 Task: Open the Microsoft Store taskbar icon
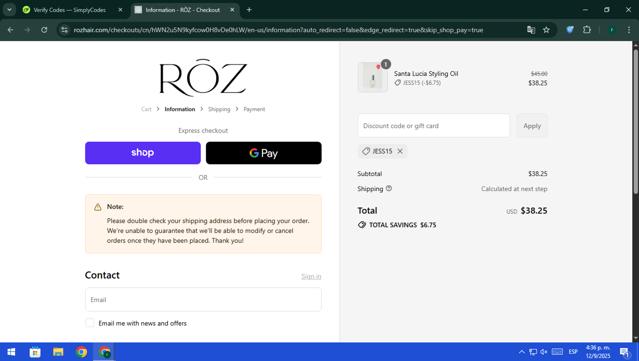click(35, 352)
